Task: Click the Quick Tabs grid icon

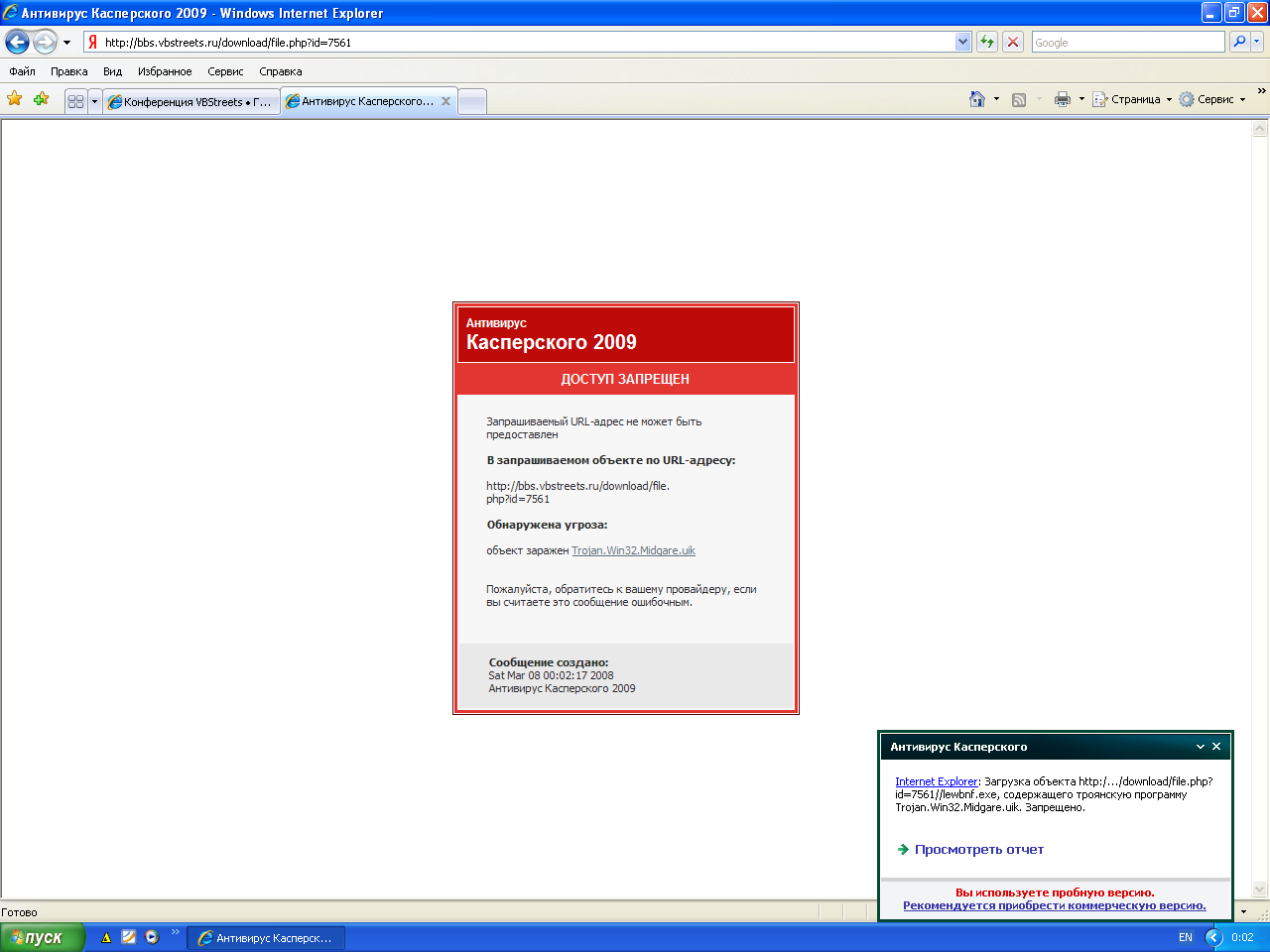Action: (x=76, y=101)
